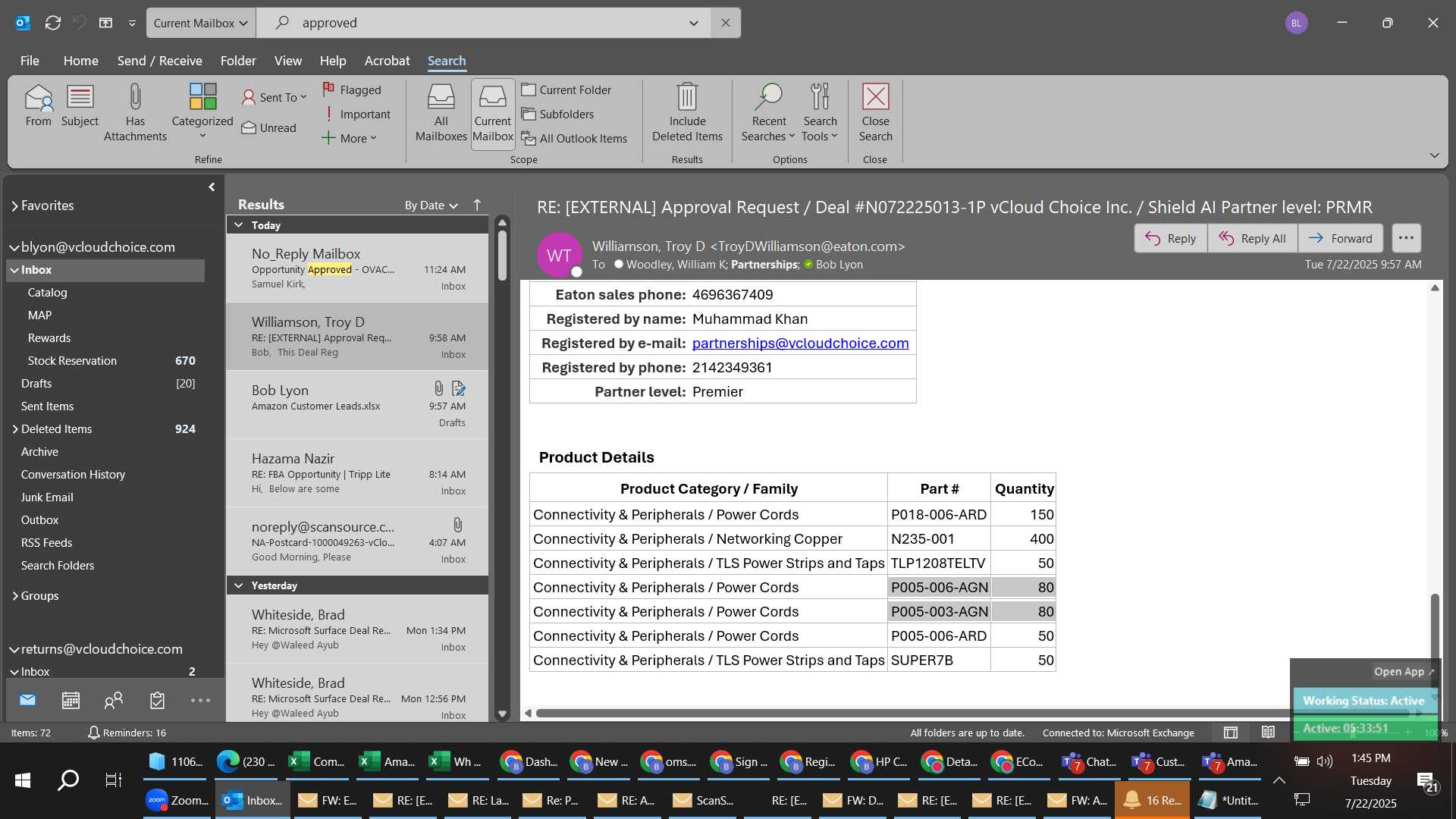Screen dimensions: 1456x819
Task: Expand the Groups section
Action: point(14,596)
